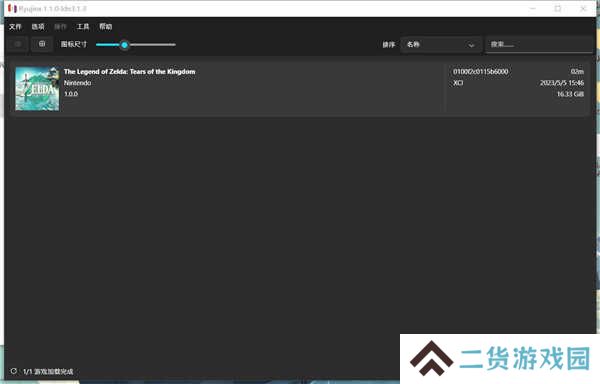Image resolution: width=600 pixels, height=384 pixels.
Task: Select The Legend of Zelda game title
Action: pos(129,72)
